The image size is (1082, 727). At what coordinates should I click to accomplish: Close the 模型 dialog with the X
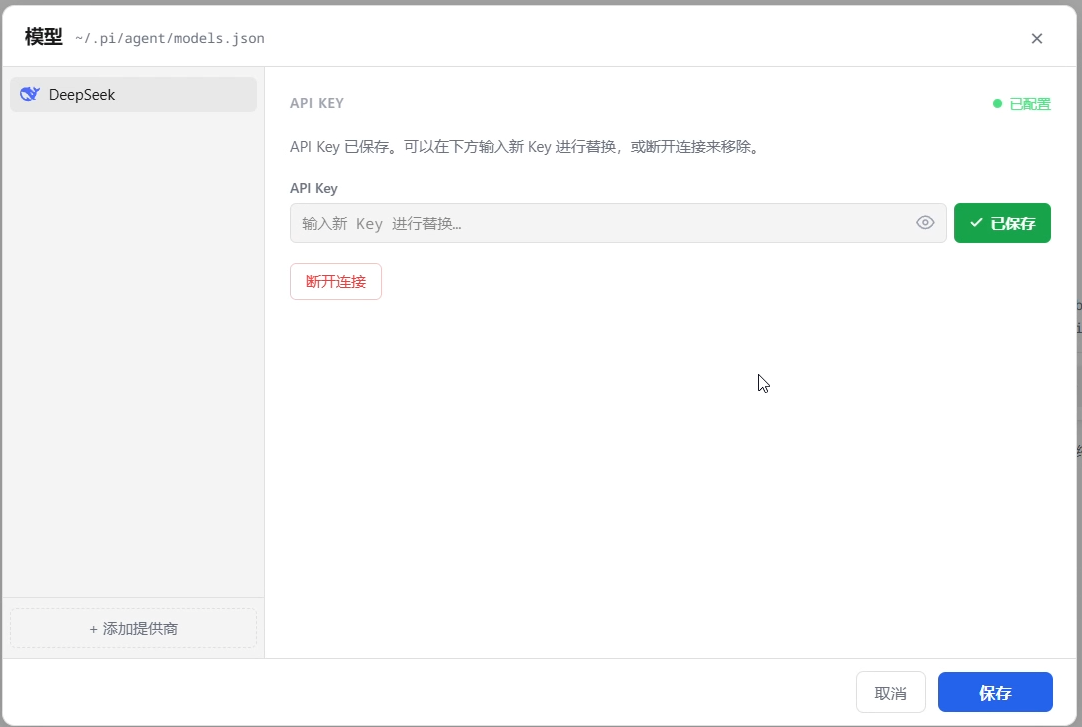pyautogui.click(x=1036, y=39)
